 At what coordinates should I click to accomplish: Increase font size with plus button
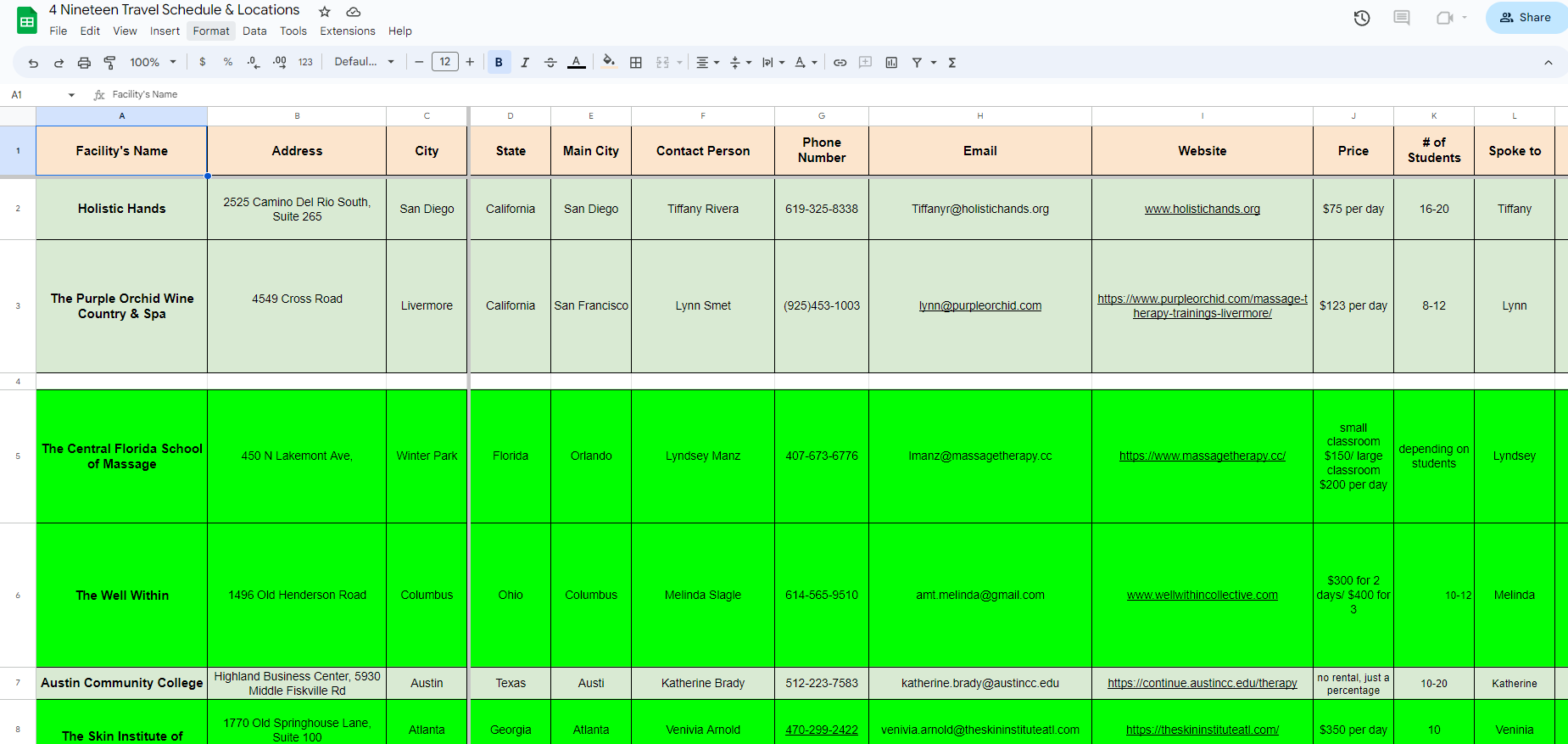(x=470, y=62)
